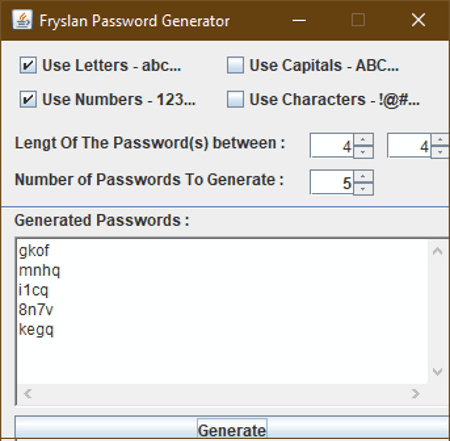Click scroll up arrow in passwords list

point(437,251)
